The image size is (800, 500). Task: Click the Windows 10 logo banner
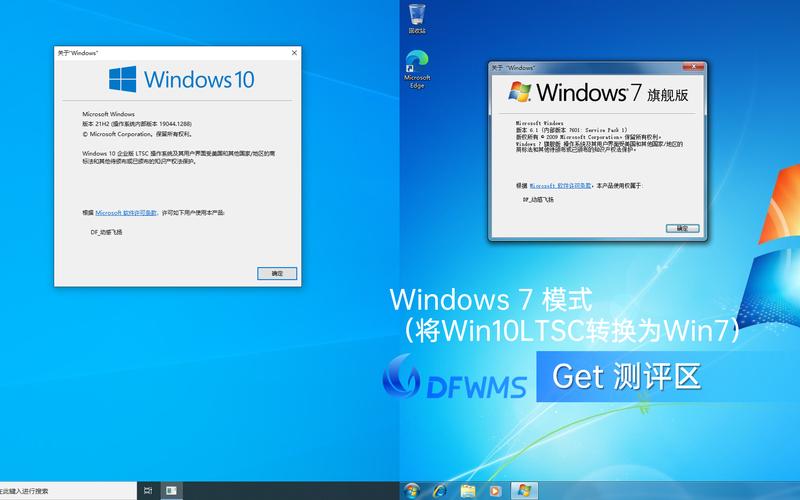pos(182,79)
